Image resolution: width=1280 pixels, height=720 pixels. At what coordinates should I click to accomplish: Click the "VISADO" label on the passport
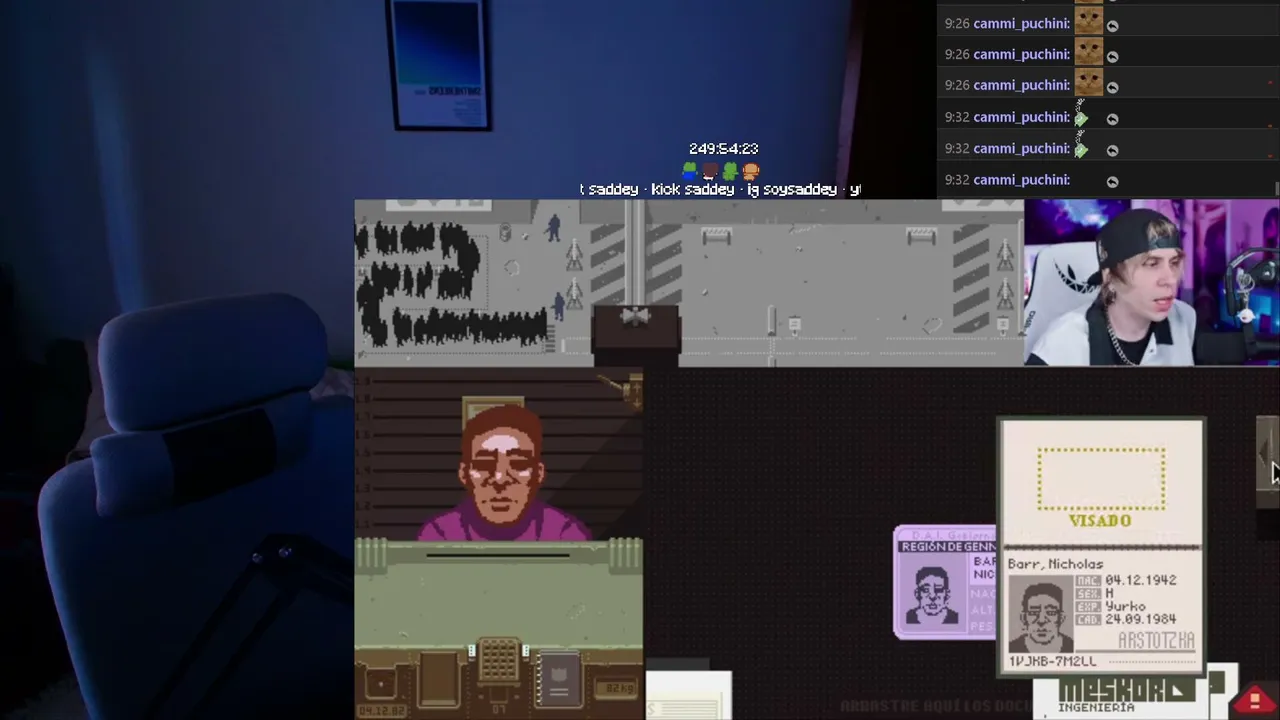1100,521
